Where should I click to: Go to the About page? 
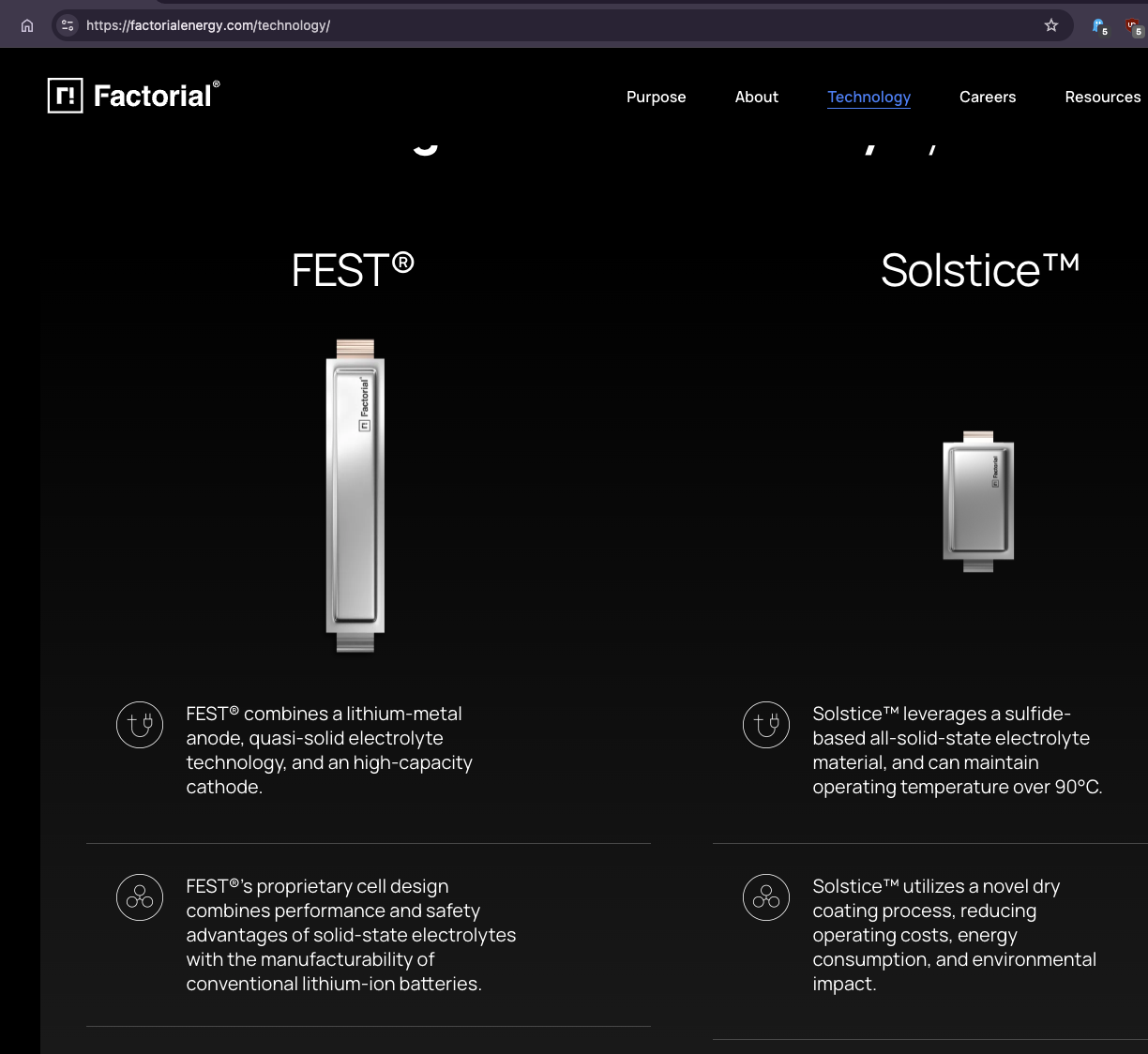757,97
